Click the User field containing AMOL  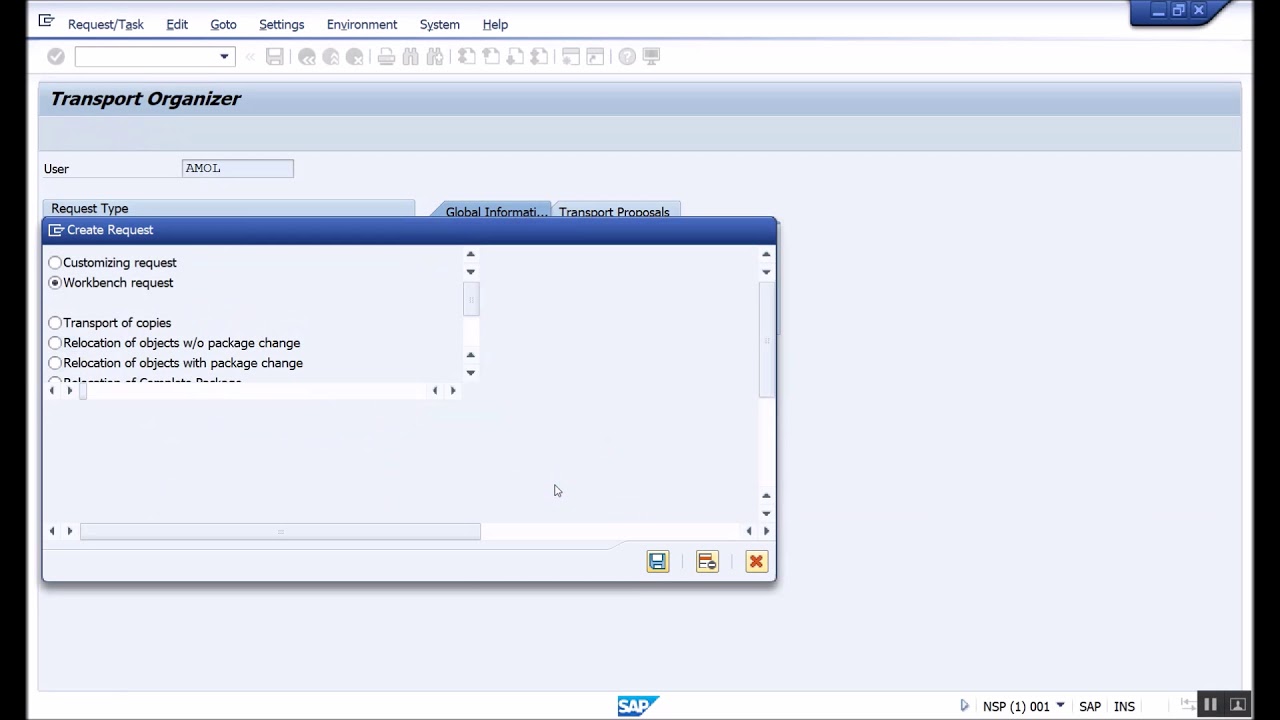click(238, 168)
